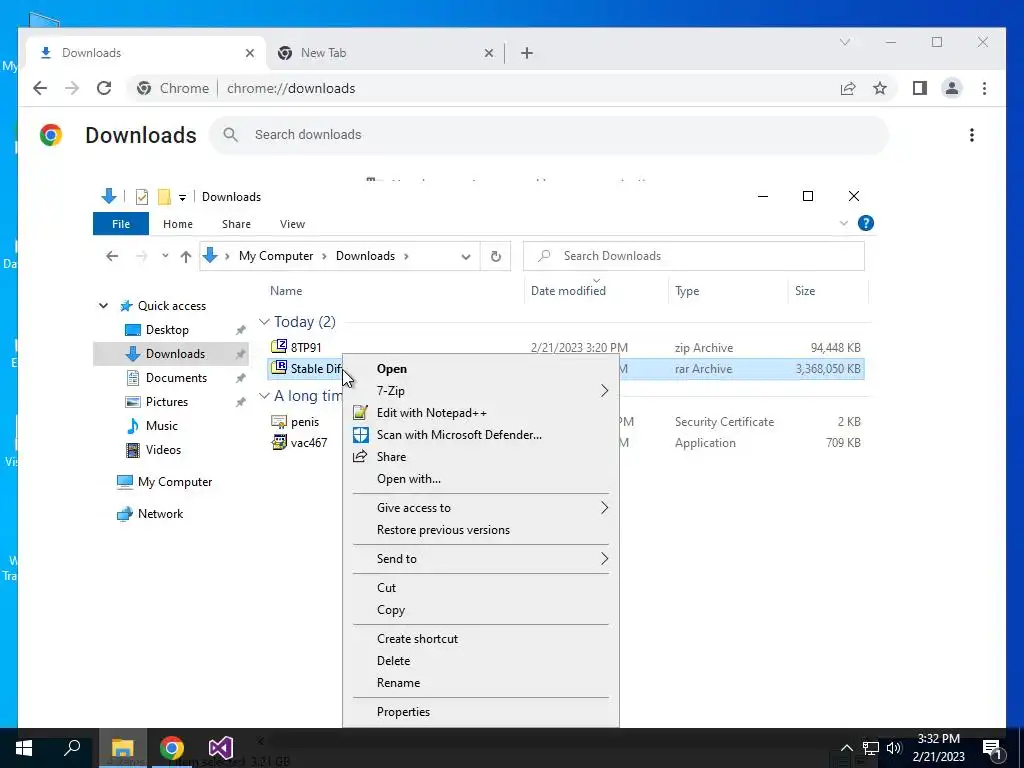Switch to Chrome on taskbar
Viewport: 1024px width, 768px height.
[172, 748]
